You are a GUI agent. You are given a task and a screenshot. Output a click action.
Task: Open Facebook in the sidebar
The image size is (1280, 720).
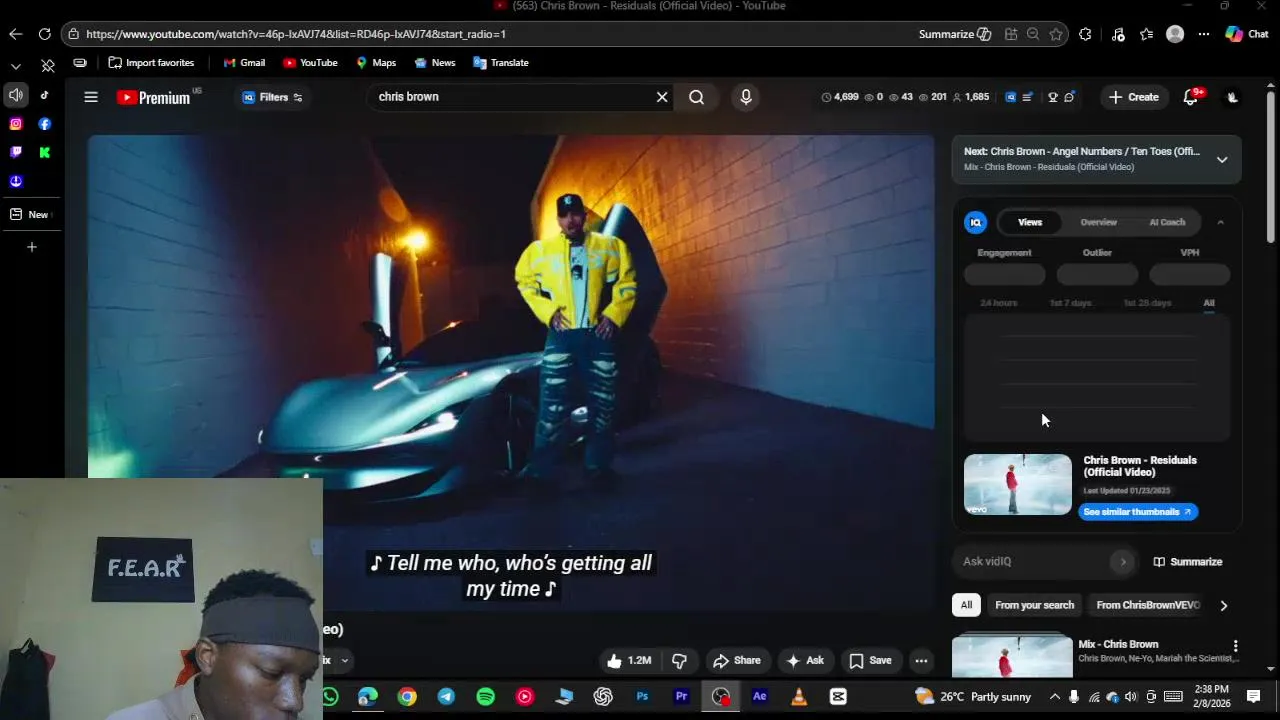coord(45,124)
